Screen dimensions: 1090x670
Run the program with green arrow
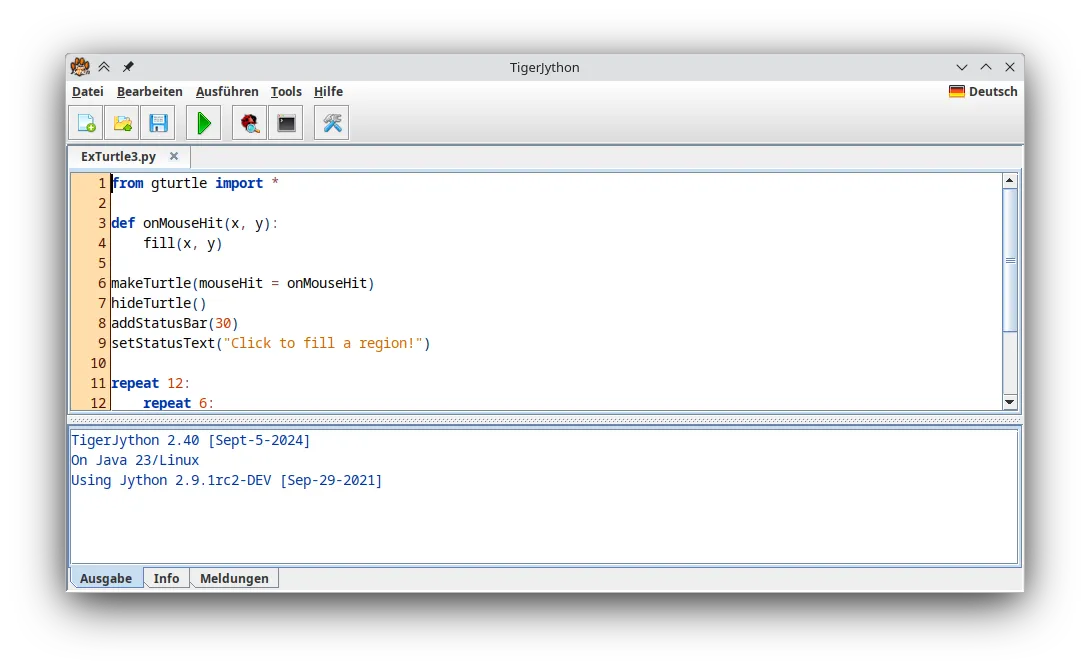click(204, 123)
